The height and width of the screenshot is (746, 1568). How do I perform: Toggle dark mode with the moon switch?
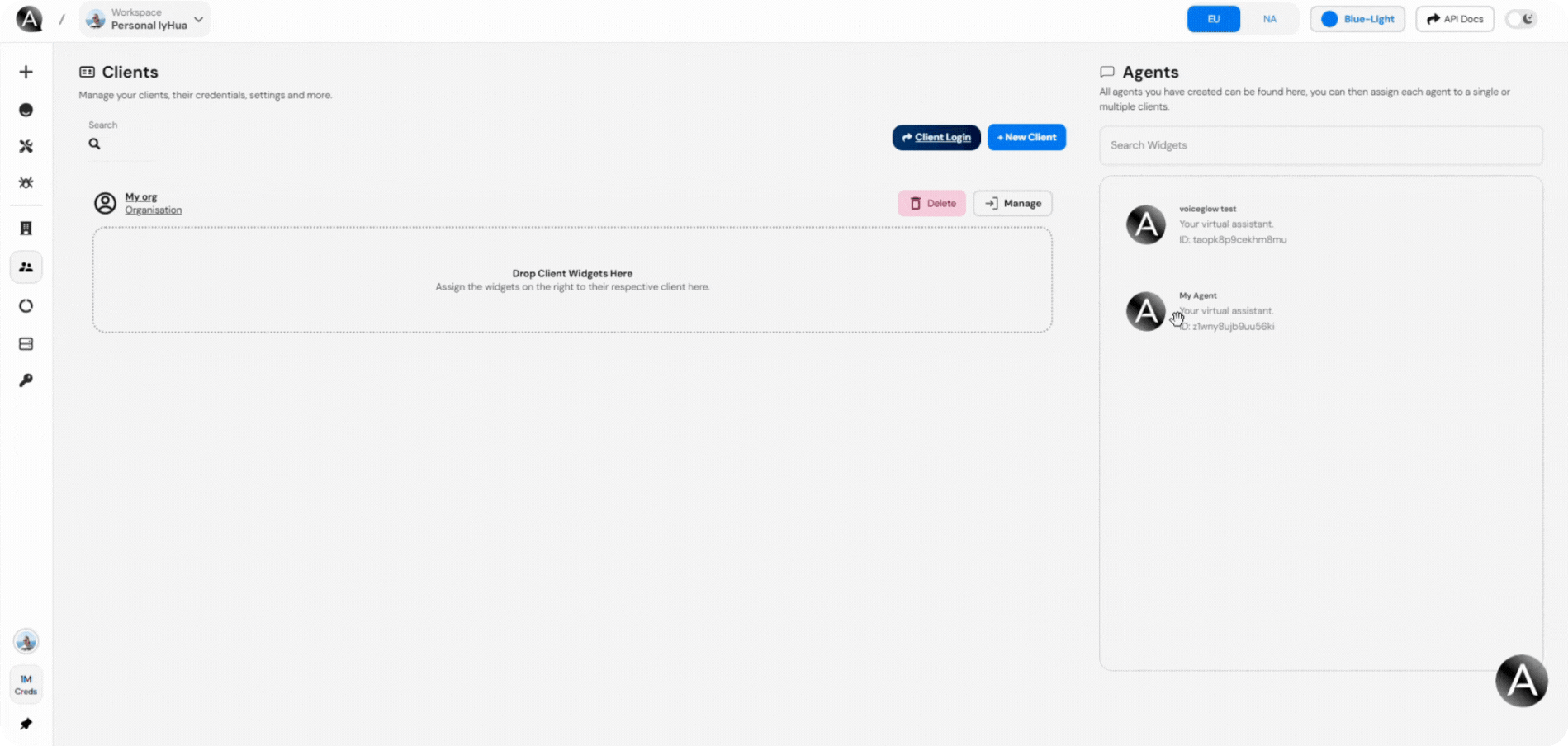click(x=1521, y=18)
